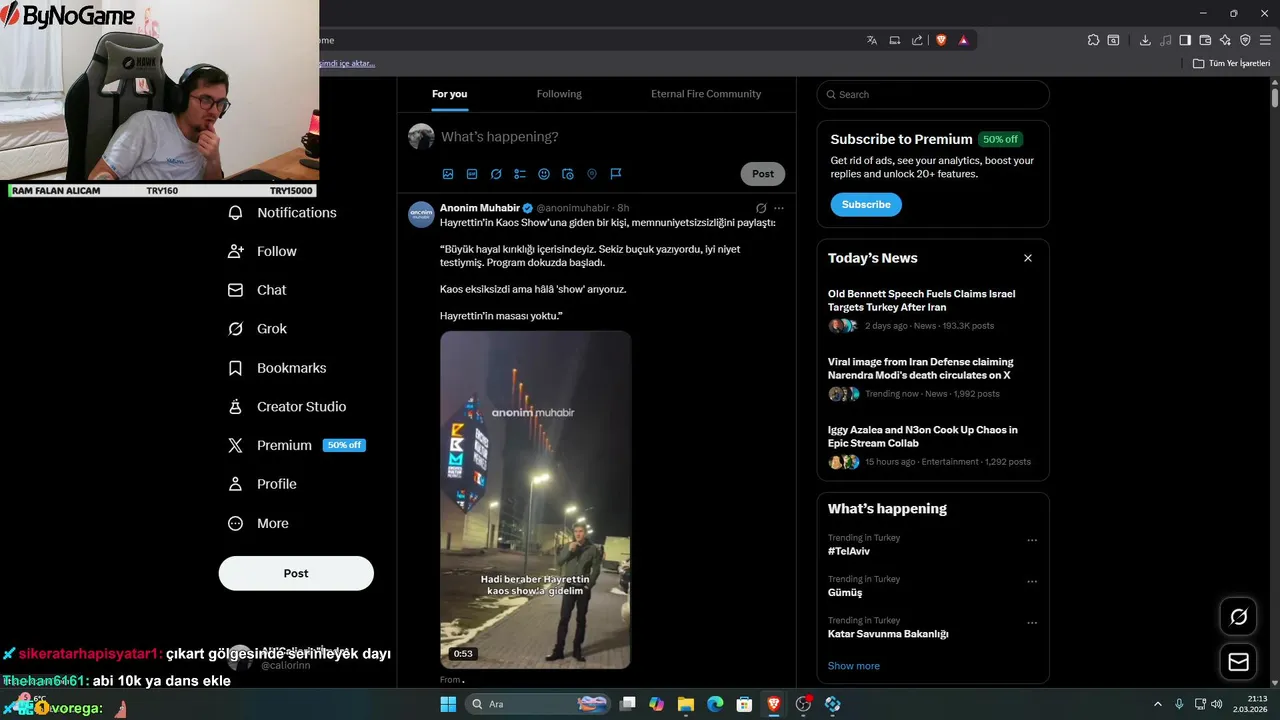Viewport: 1280px width, 720px height.
Task: Open the emoji picker in composer
Action: click(x=544, y=174)
